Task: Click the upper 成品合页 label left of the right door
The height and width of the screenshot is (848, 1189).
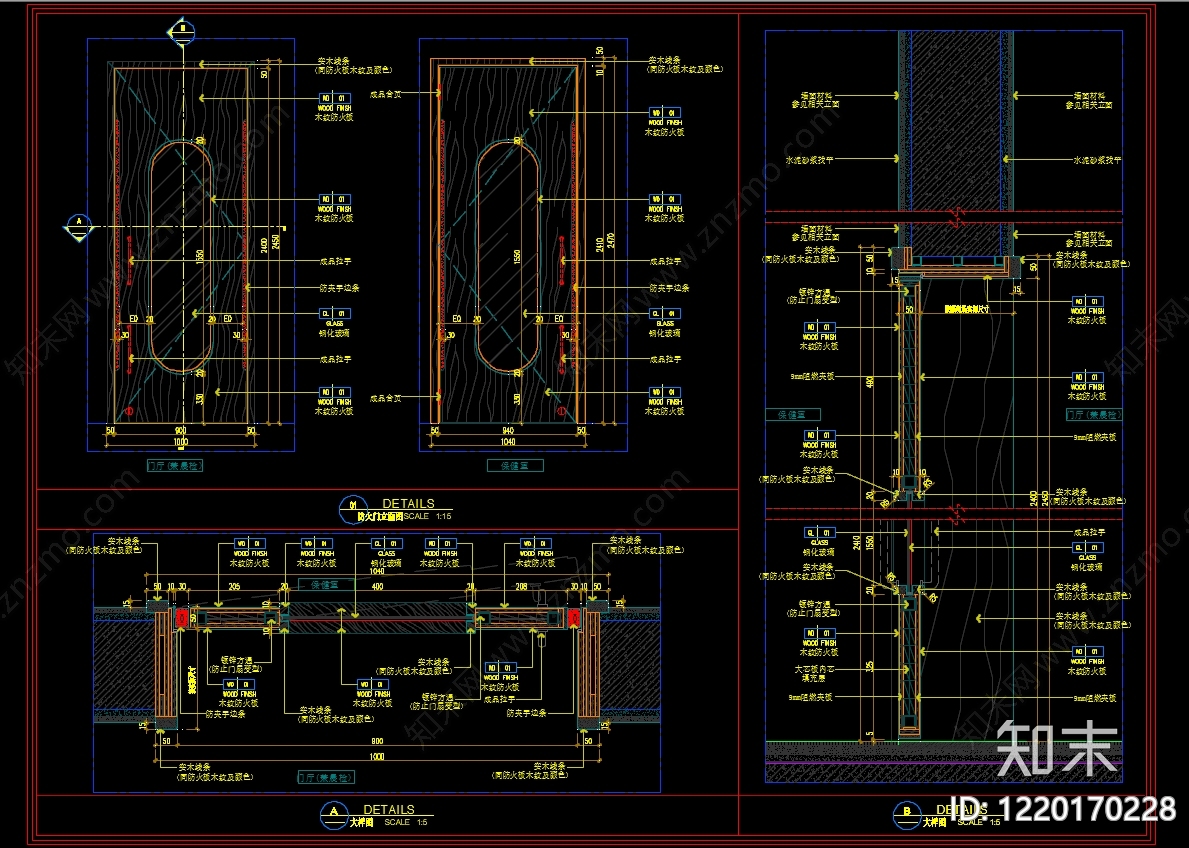Action: tap(385, 94)
